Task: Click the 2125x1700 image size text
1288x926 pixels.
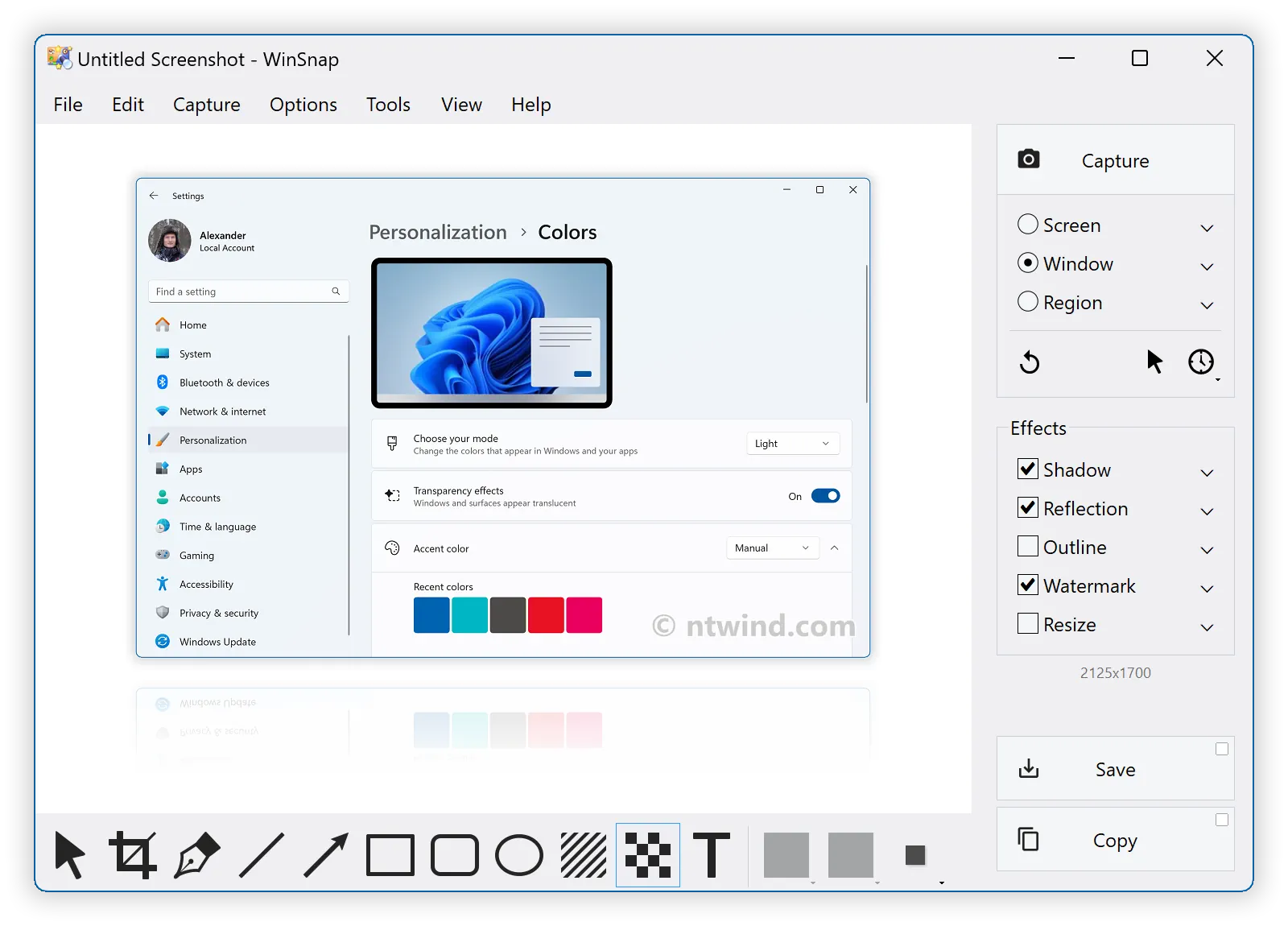Action: click(x=1115, y=673)
